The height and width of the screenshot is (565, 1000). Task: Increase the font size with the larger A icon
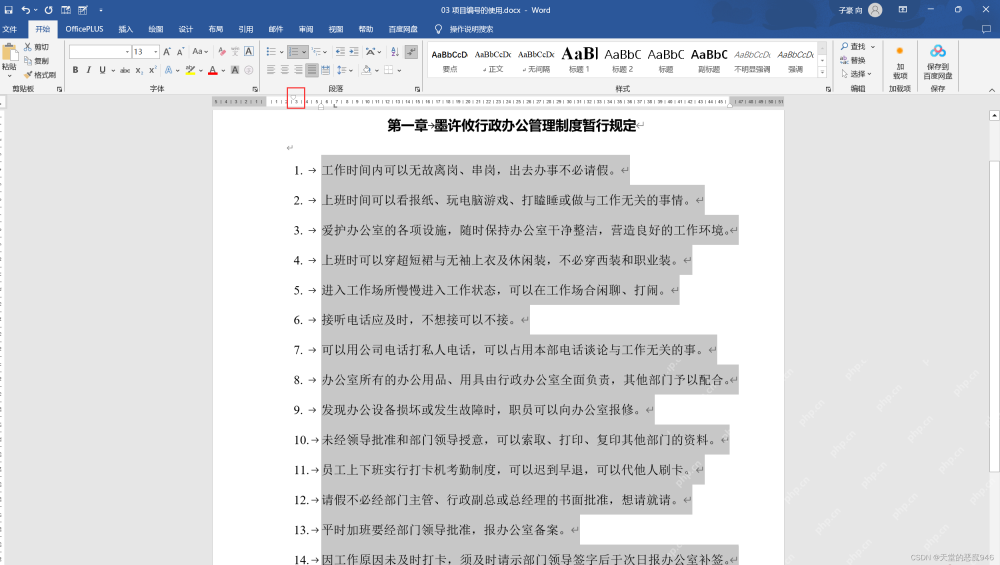click(x=167, y=52)
